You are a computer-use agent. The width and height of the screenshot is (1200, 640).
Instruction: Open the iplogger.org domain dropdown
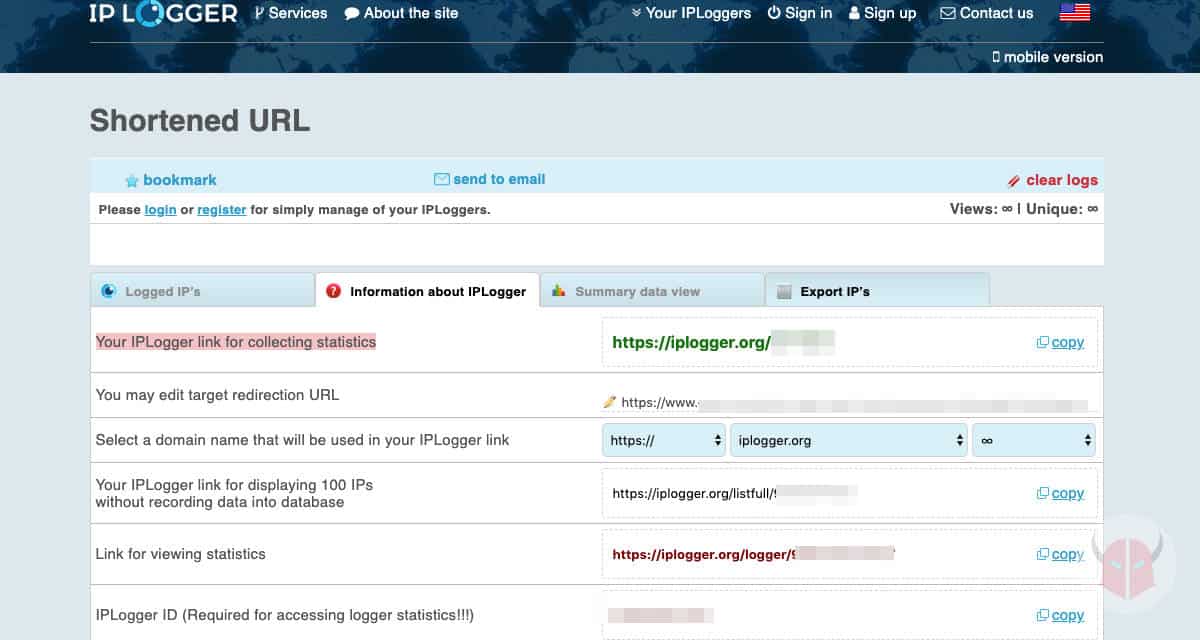[x=849, y=440]
